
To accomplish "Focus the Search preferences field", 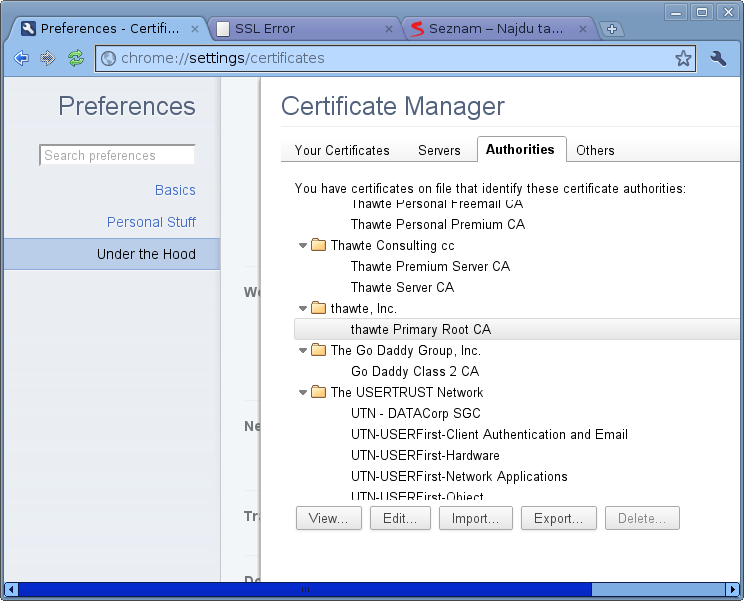I will [117, 156].
